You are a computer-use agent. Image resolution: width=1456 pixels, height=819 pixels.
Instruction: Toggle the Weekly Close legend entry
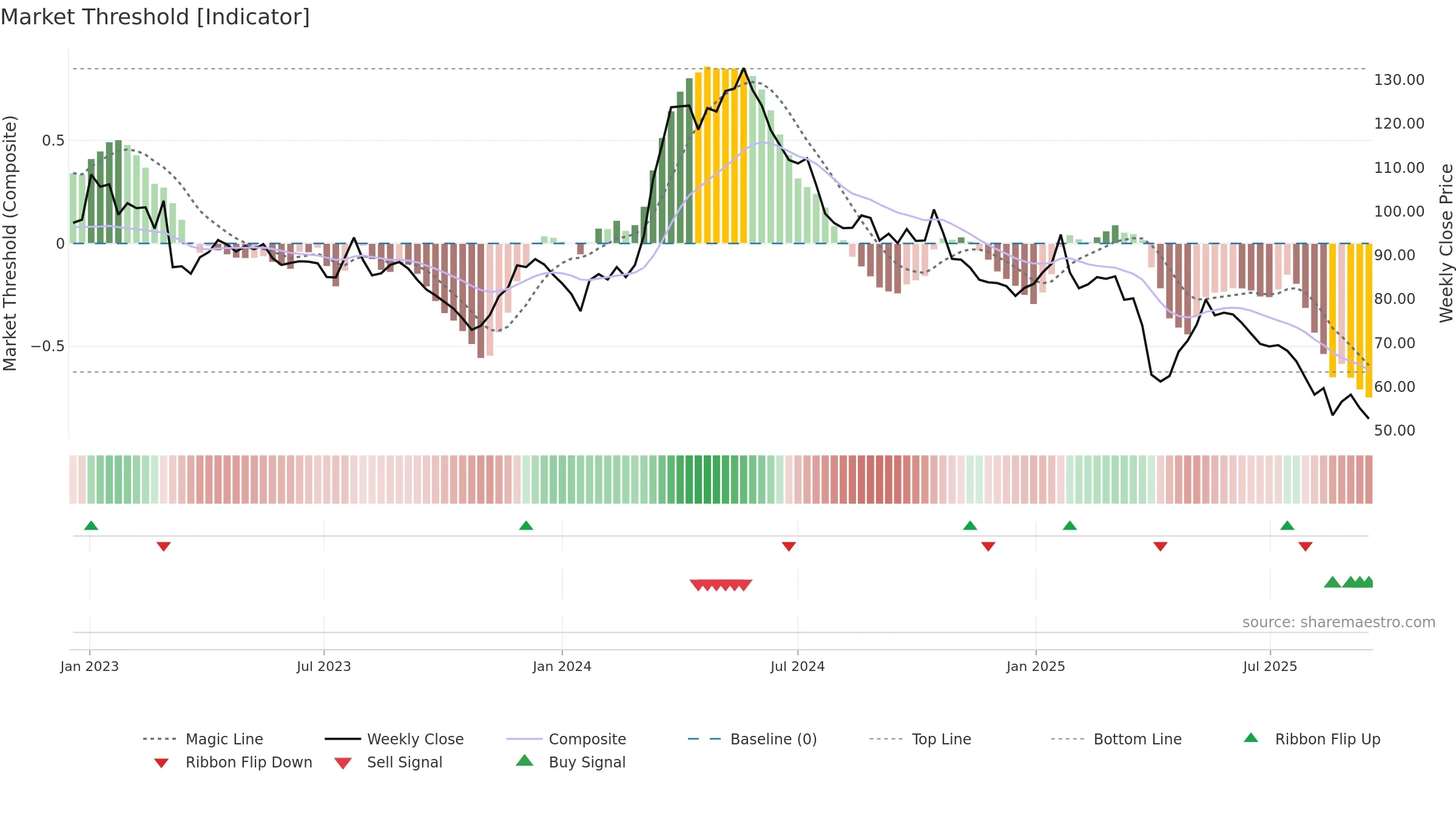394,739
